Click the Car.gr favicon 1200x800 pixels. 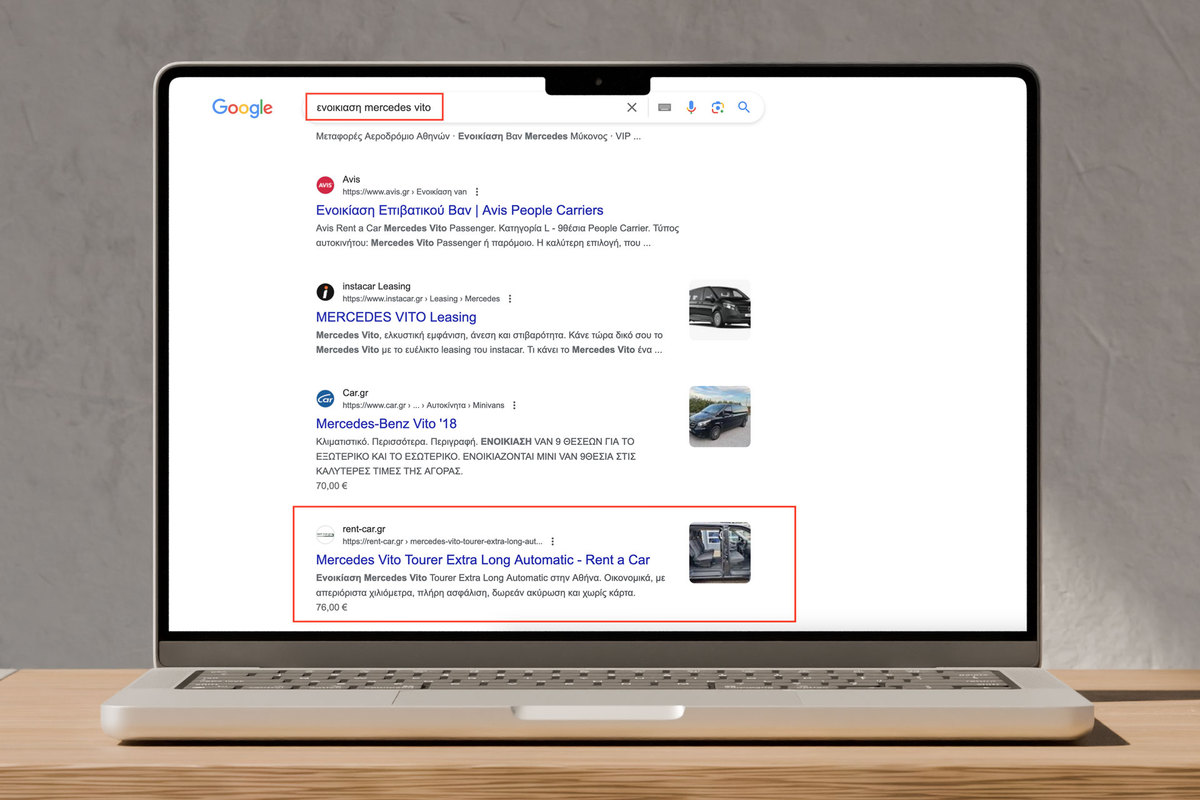point(325,399)
